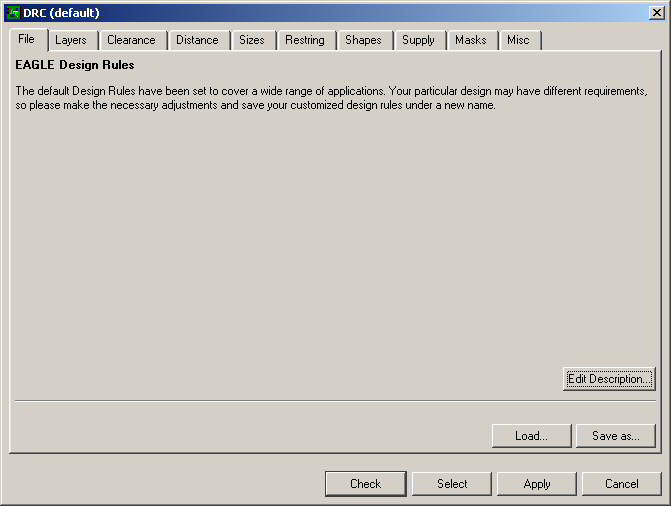Screen dimensions: 671x506
Task: Open the Clearance tab
Action: [x=133, y=41]
